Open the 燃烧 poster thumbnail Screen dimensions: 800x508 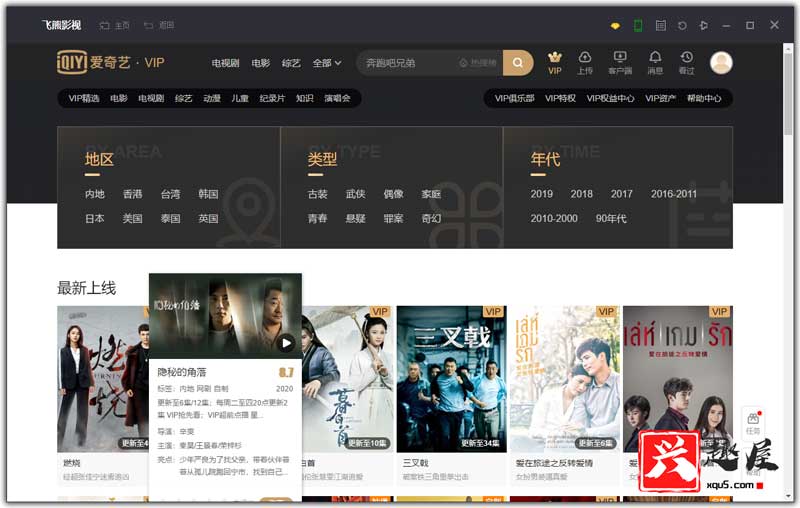103,379
